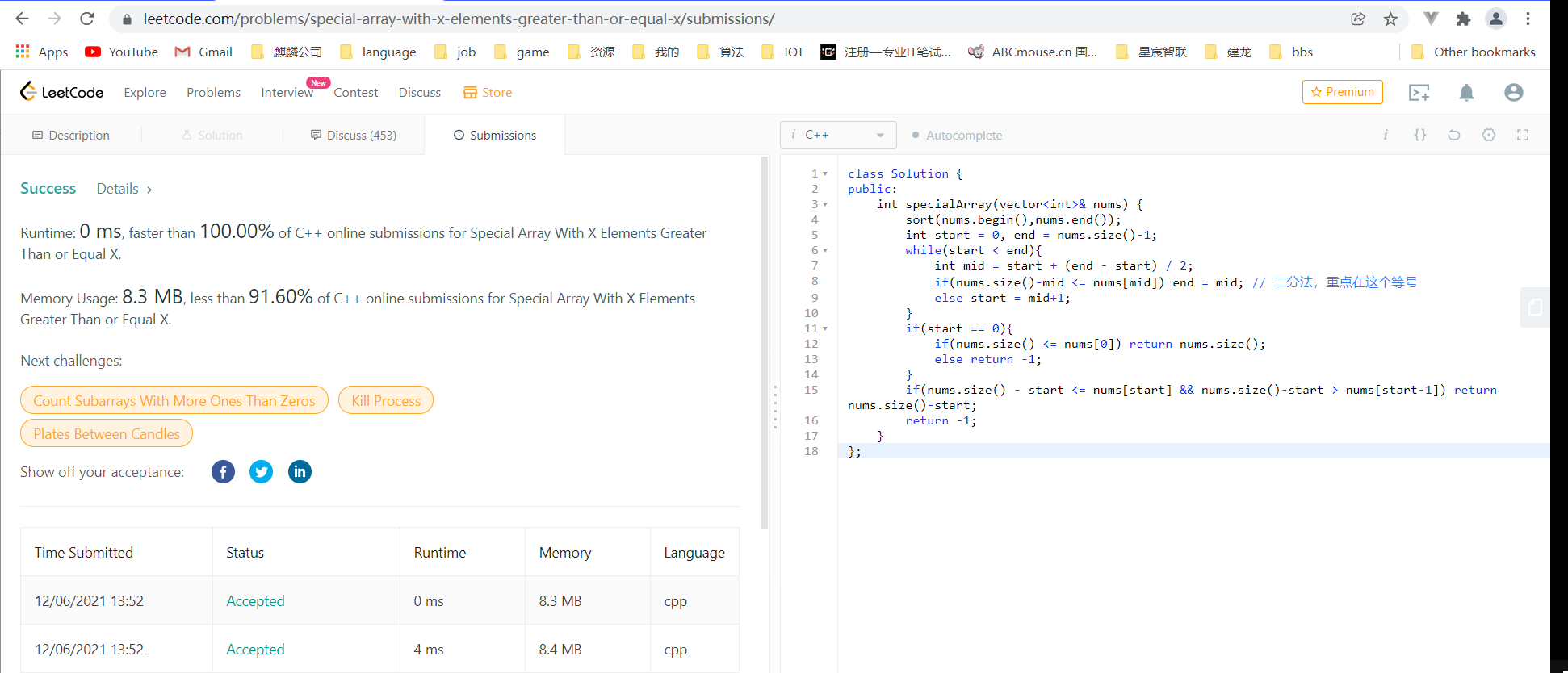Switch to the Solution tab
Viewport: 1568px width, 673px height.
tap(212, 135)
